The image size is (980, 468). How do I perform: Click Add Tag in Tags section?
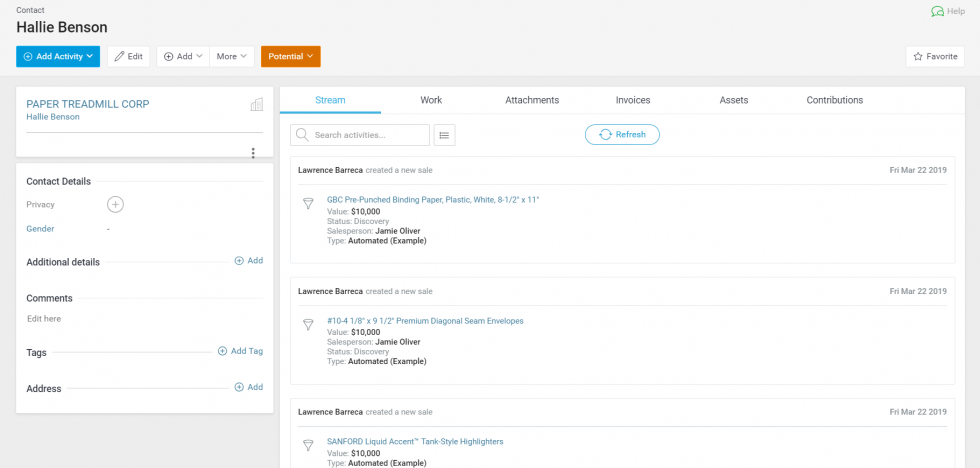[x=240, y=351]
